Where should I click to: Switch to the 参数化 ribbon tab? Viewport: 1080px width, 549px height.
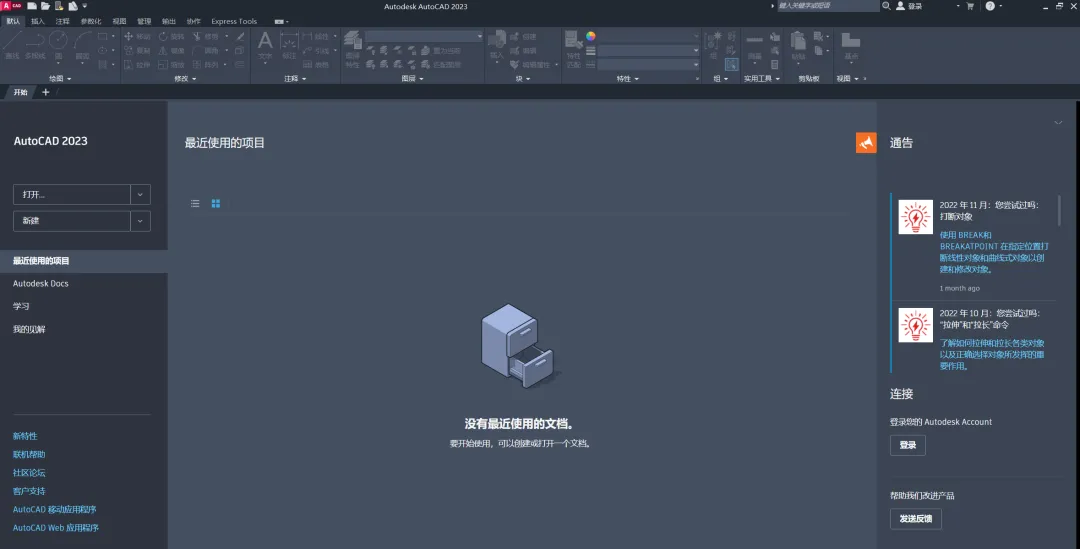[x=91, y=21]
